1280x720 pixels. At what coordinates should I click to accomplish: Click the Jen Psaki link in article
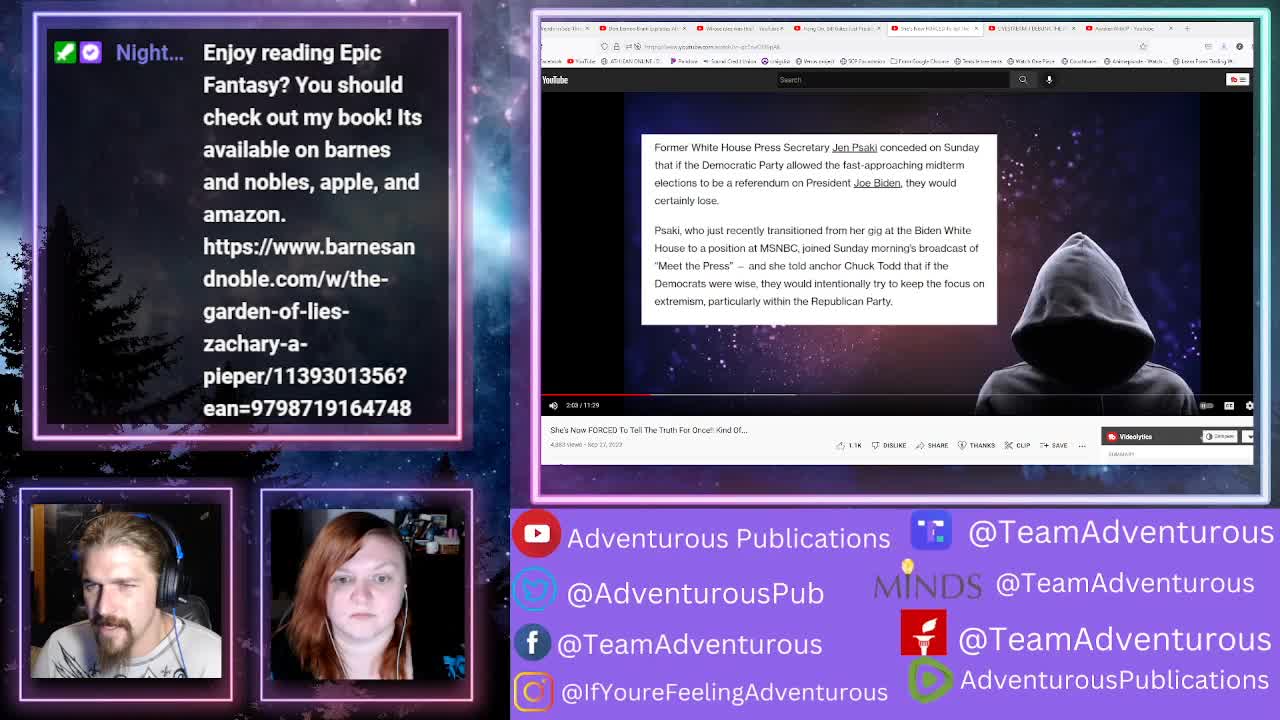click(854, 147)
